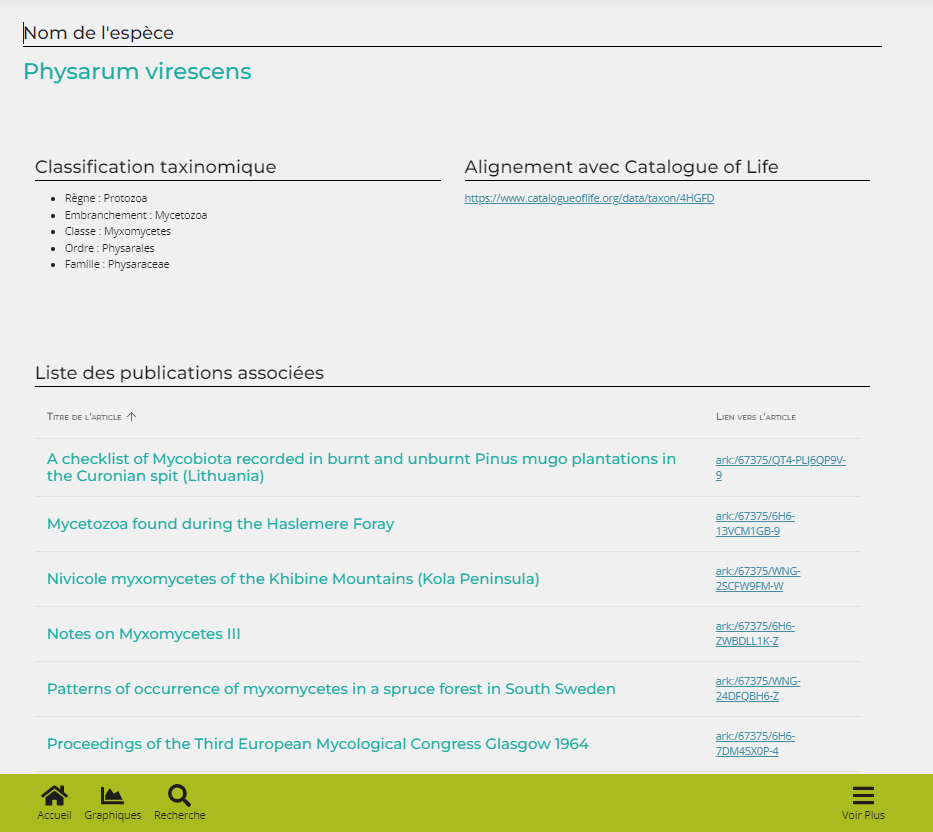Click the Physarum virescens species title

137,71
